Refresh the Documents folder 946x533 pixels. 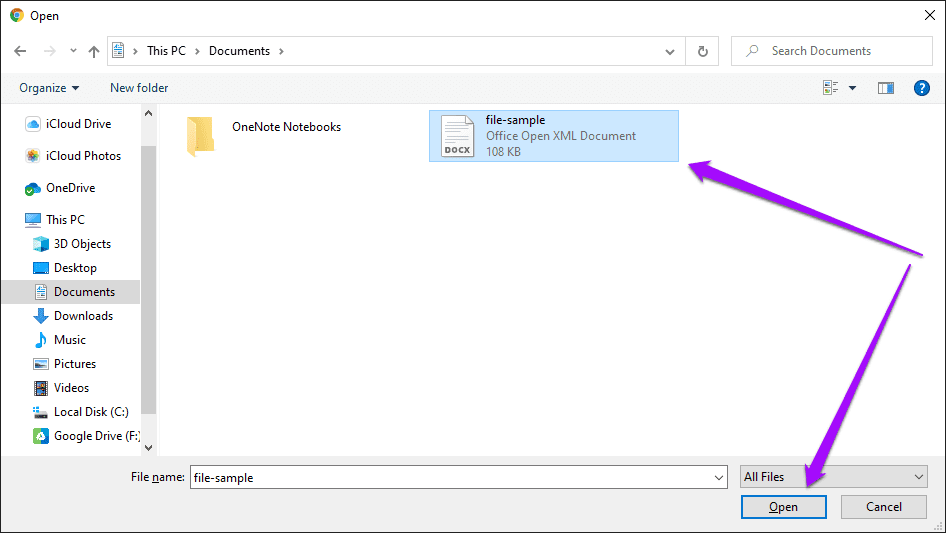[702, 51]
